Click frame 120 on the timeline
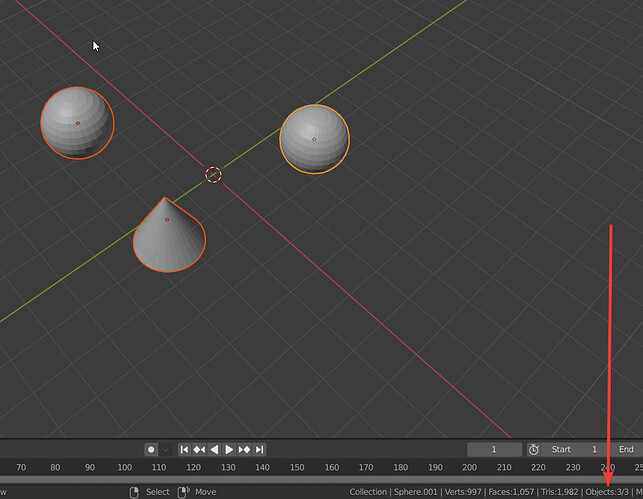This screenshot has width=643, height=499. (194, 467)
